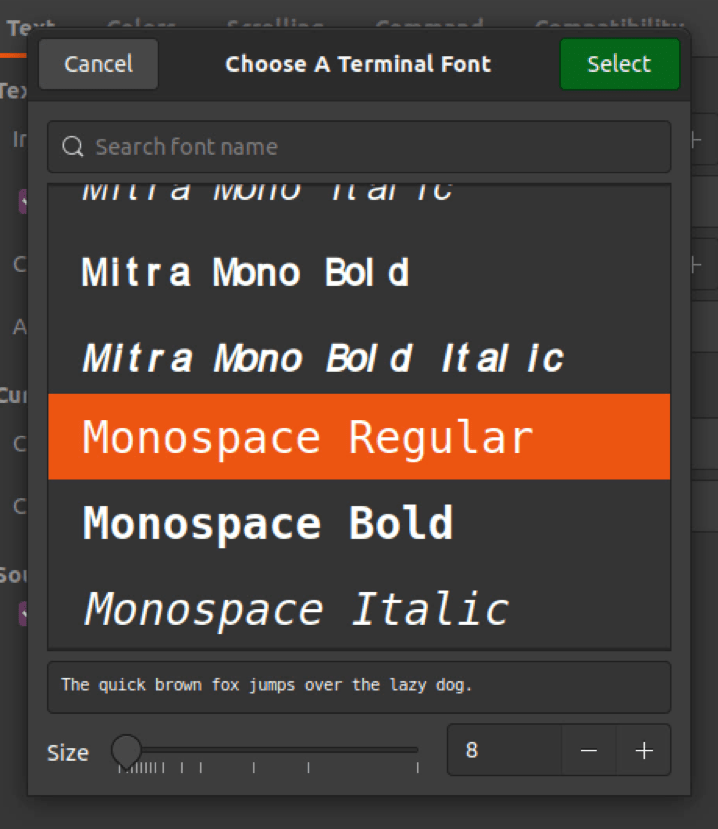
Task: Click the minus stepper to decrease font size
Action: 588,750
